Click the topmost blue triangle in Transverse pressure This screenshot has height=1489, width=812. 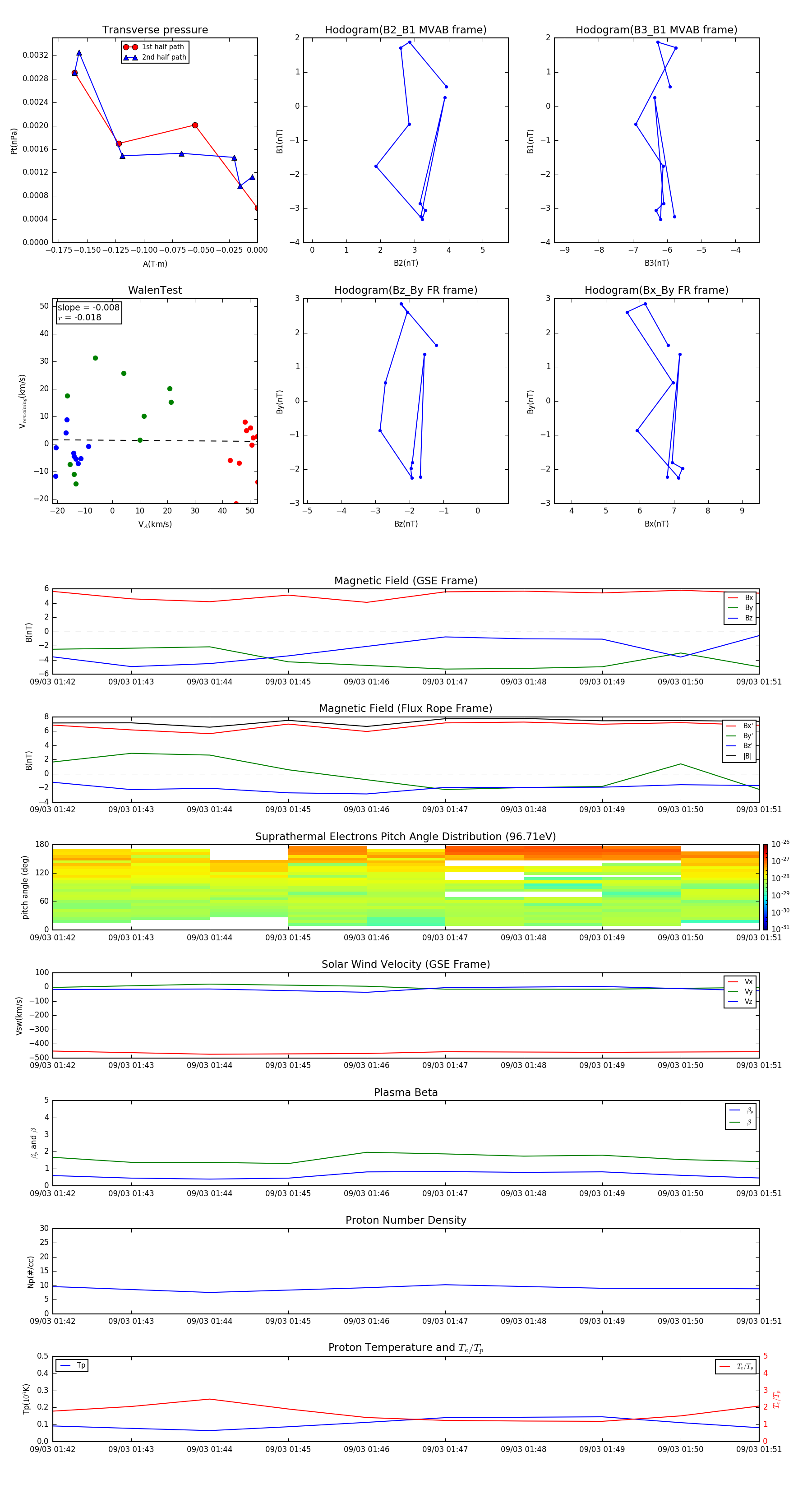click(79, 53)
